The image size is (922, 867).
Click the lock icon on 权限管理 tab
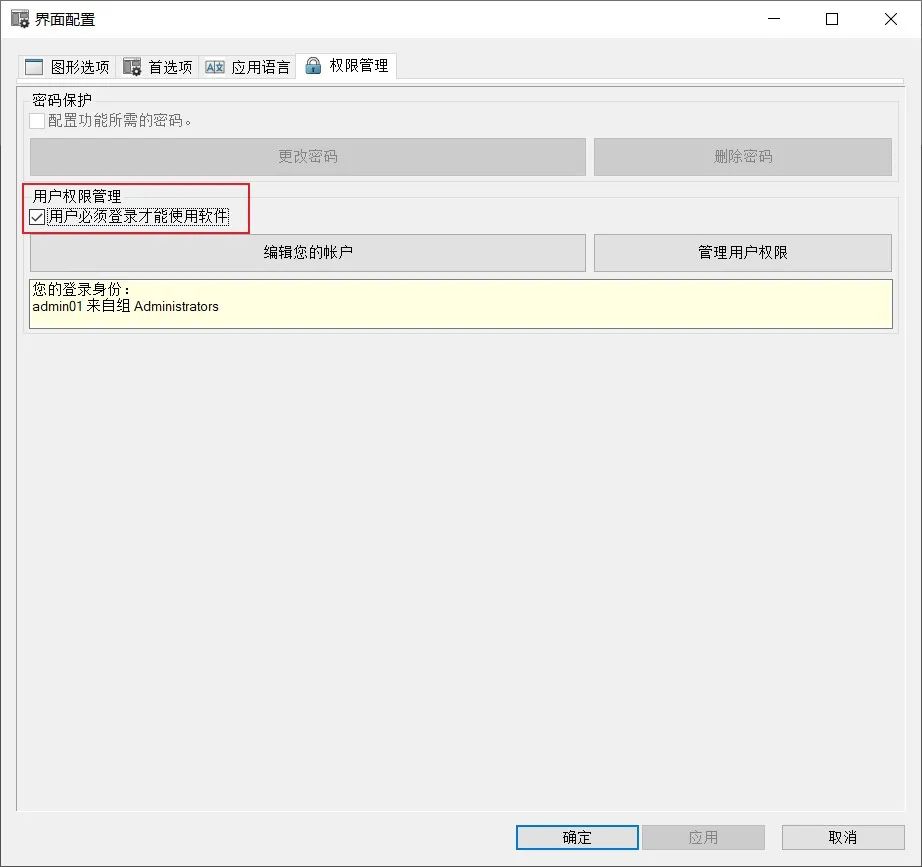point(314,66)
